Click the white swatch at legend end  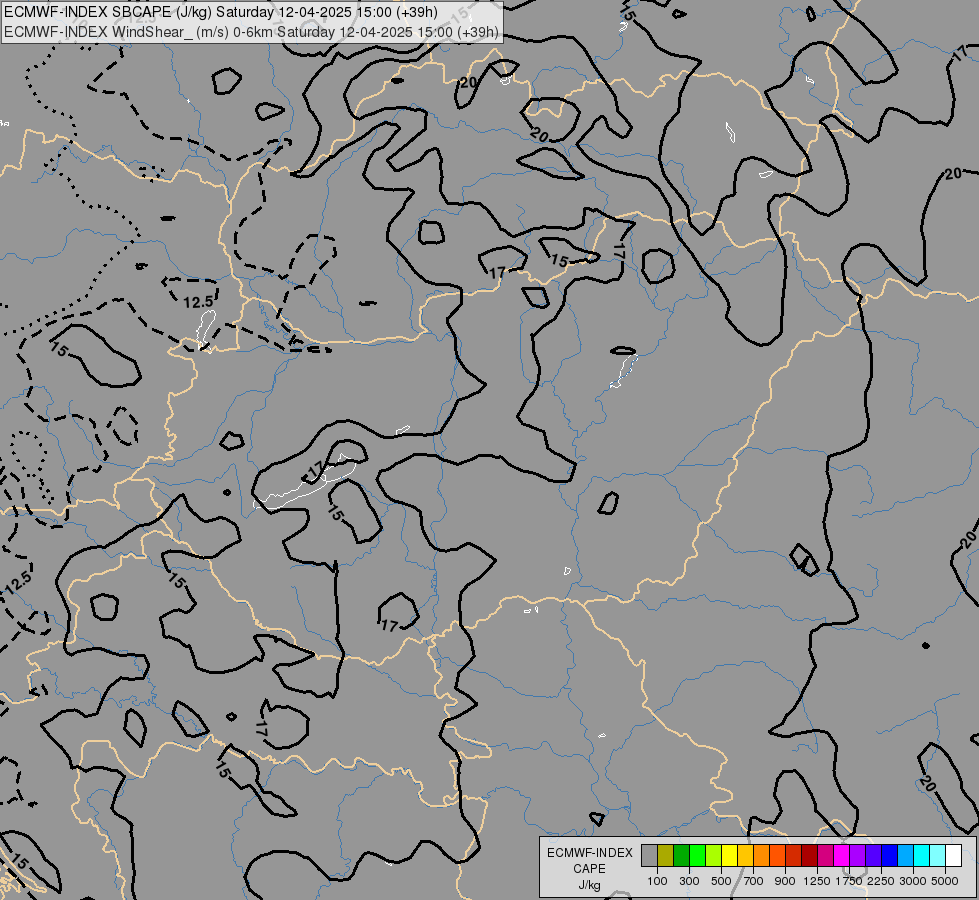coord(953,855)
